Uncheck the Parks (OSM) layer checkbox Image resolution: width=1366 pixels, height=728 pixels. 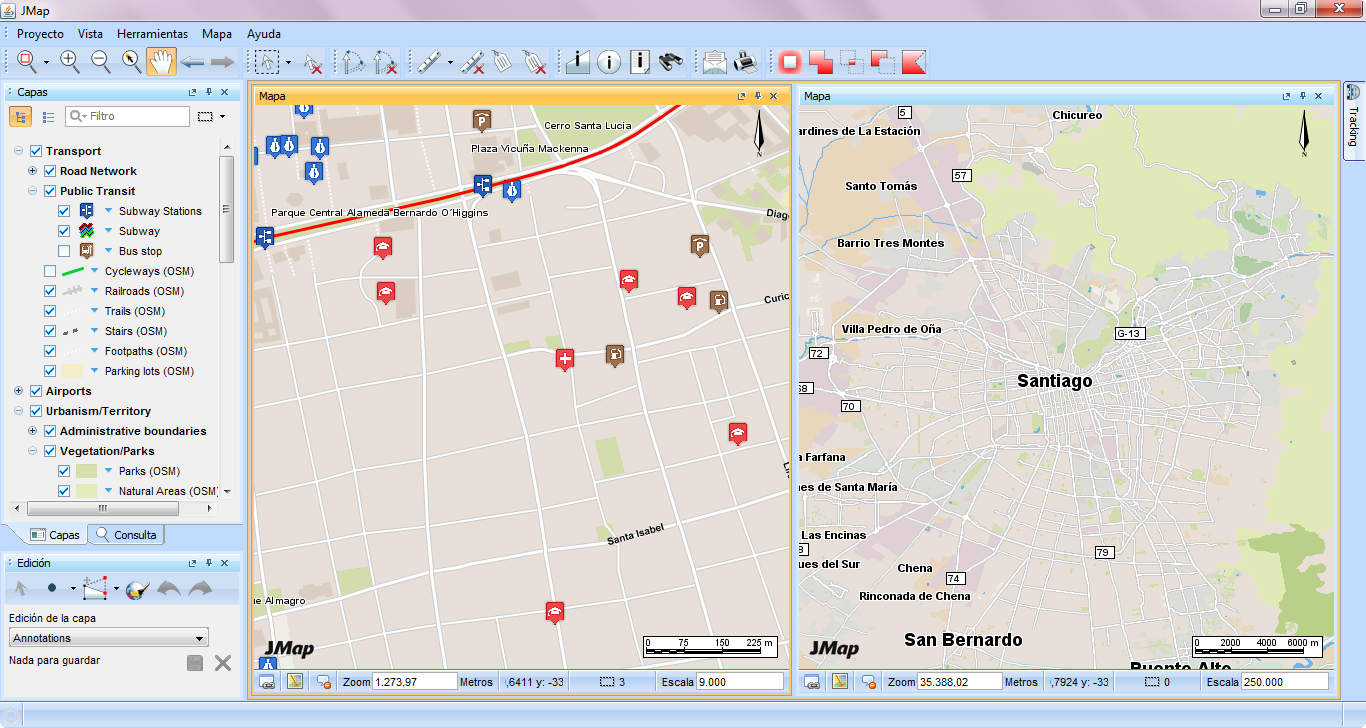click(64, 471)
